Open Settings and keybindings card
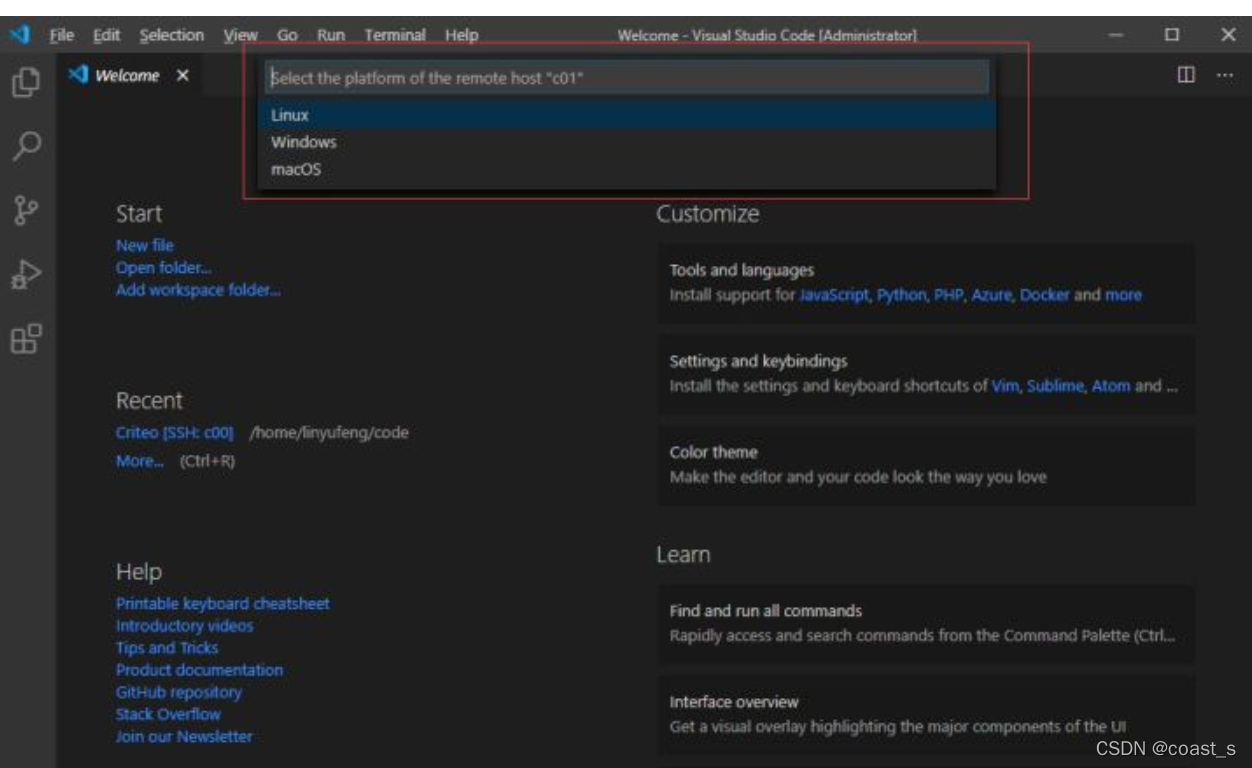The image size is (1252, 768). pos(926,374)
